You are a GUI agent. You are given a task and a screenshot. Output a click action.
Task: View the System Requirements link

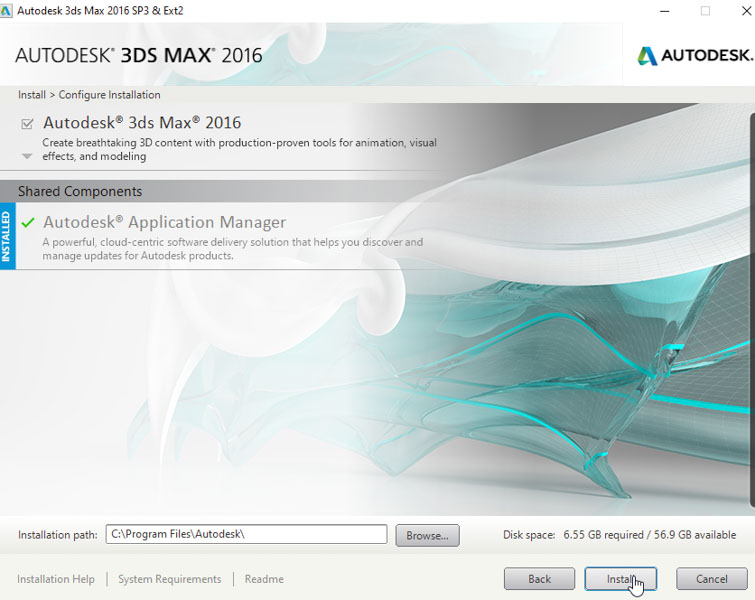click(169, 579)
